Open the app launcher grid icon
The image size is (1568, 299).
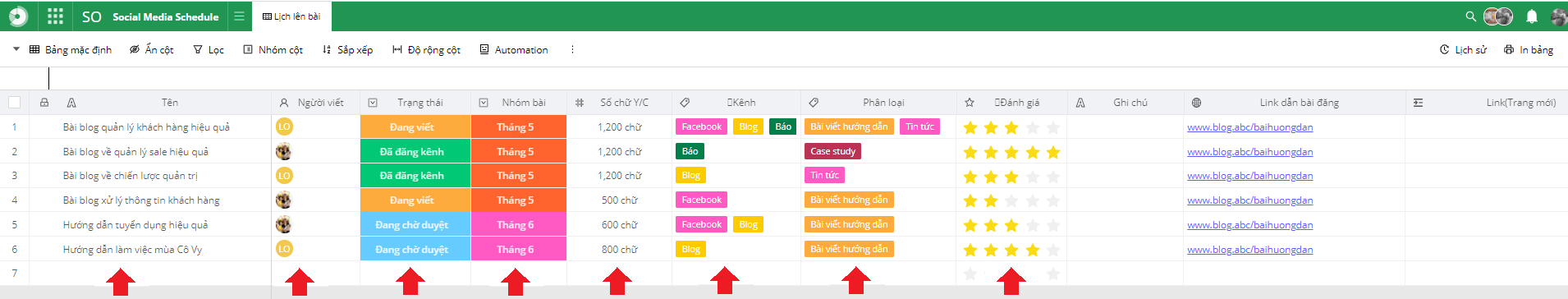(x=55, y=16)
